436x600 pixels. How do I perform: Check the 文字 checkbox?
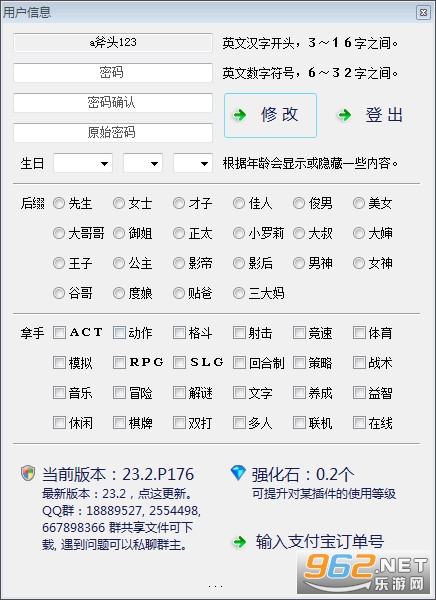pyautogui.click(x=239, y=393)
